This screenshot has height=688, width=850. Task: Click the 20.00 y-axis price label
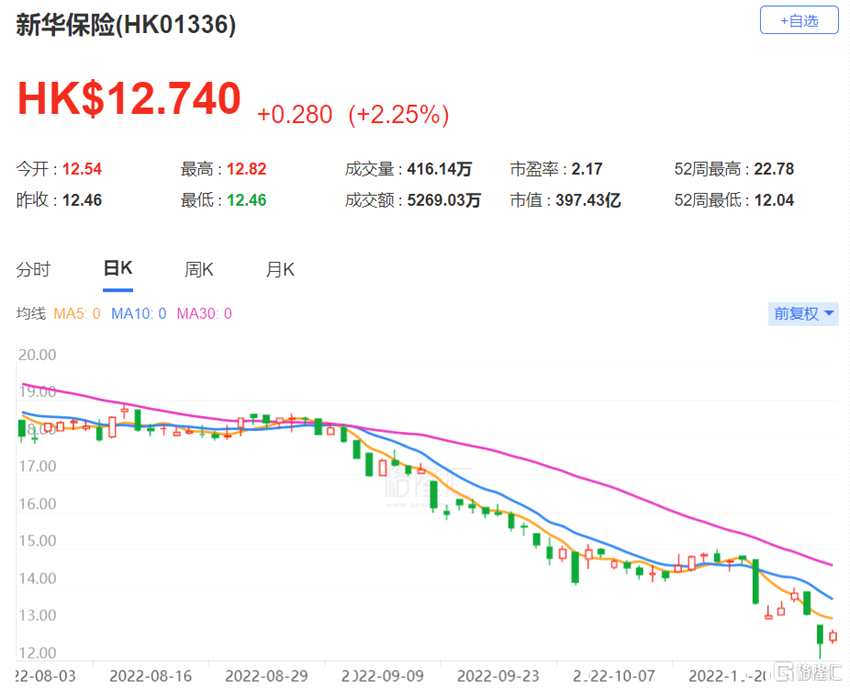(x=37, y=355)
